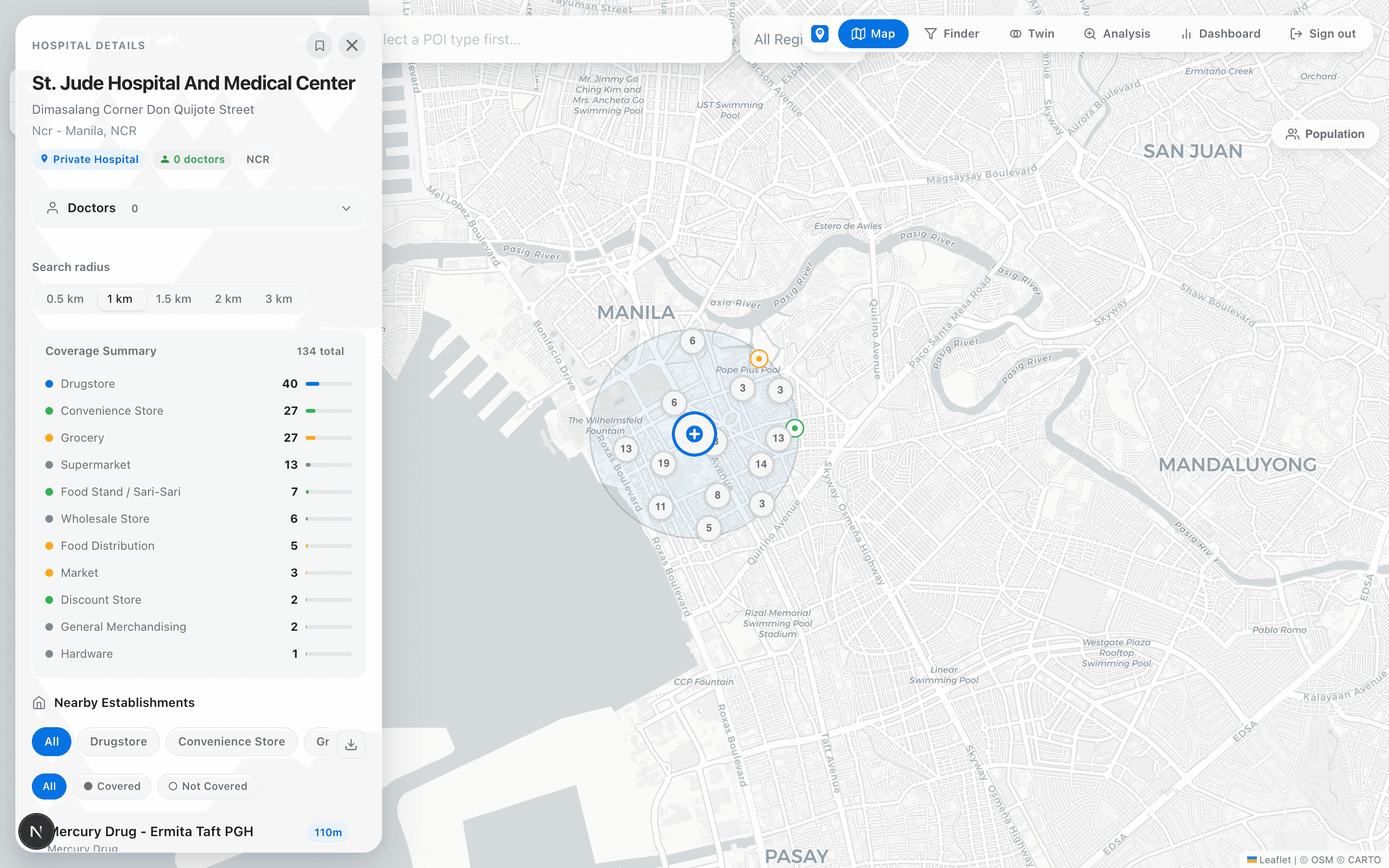1389x868 pixels.
Task: Open the Finder tab
Action: click(952, 34)
